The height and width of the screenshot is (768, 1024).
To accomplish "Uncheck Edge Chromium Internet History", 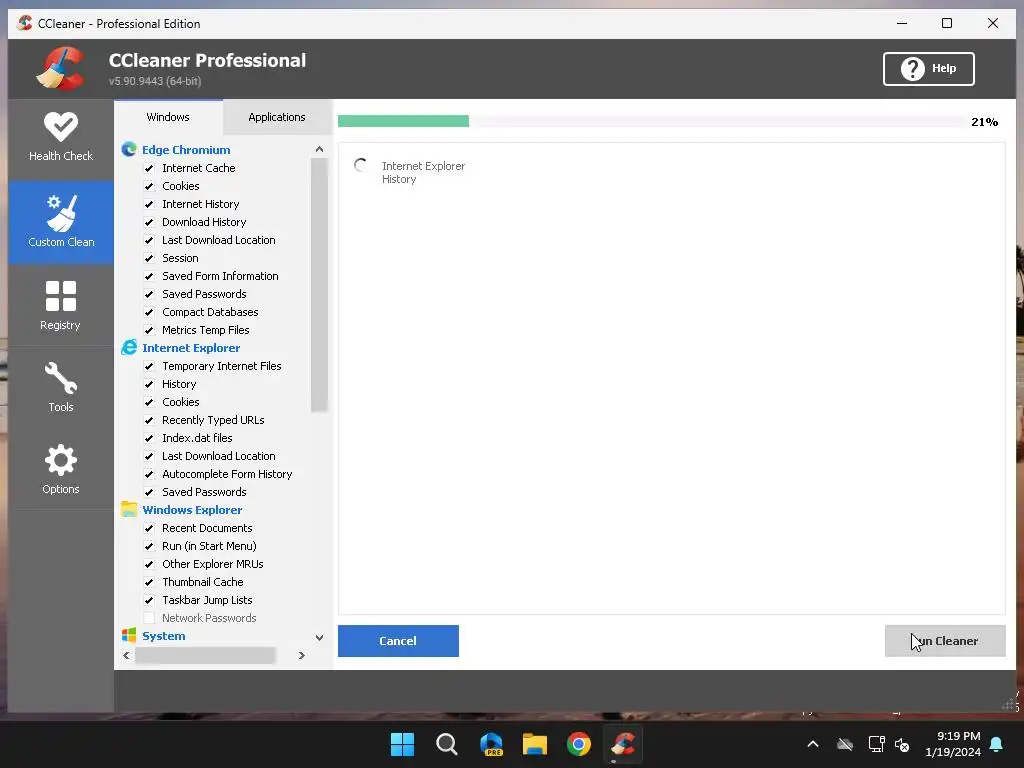I will tap(149, 204).
